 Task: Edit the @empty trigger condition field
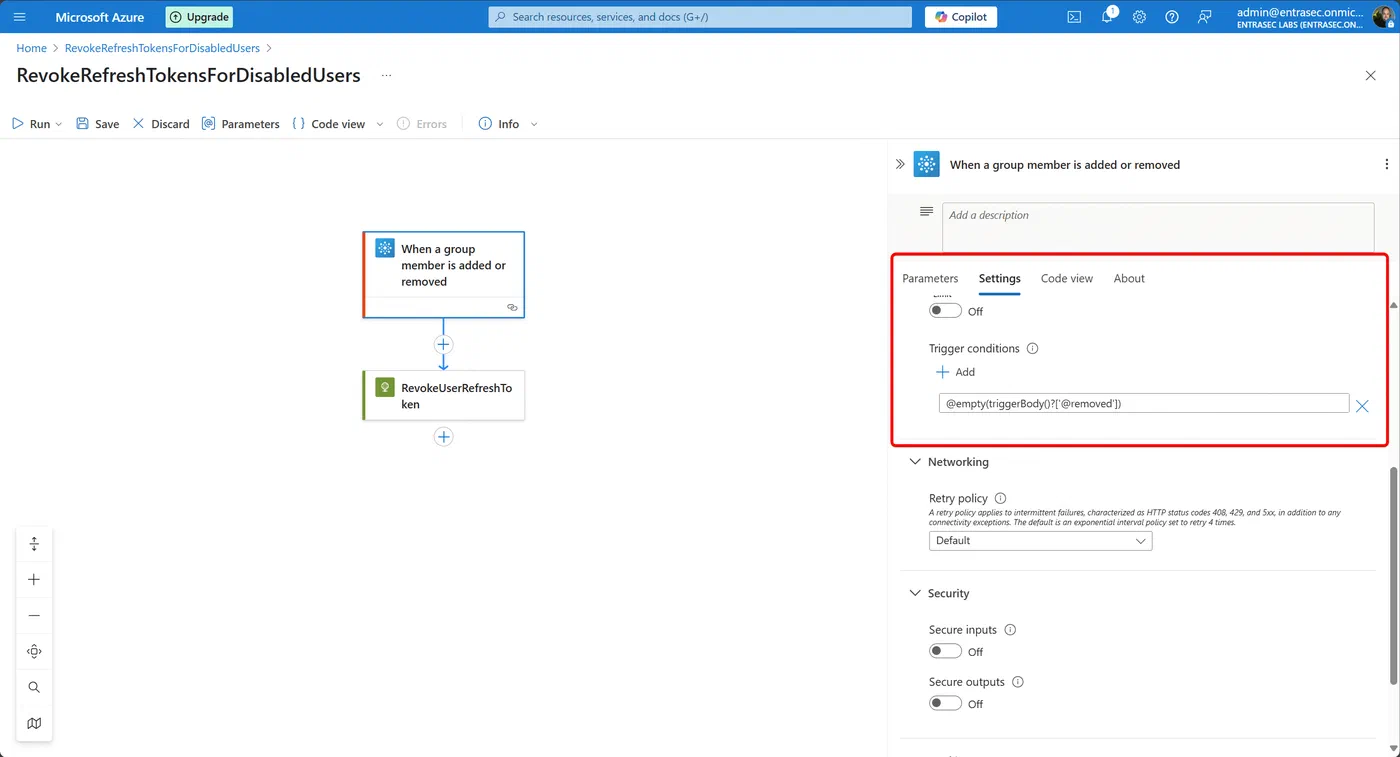click(x=1144, y=403)
